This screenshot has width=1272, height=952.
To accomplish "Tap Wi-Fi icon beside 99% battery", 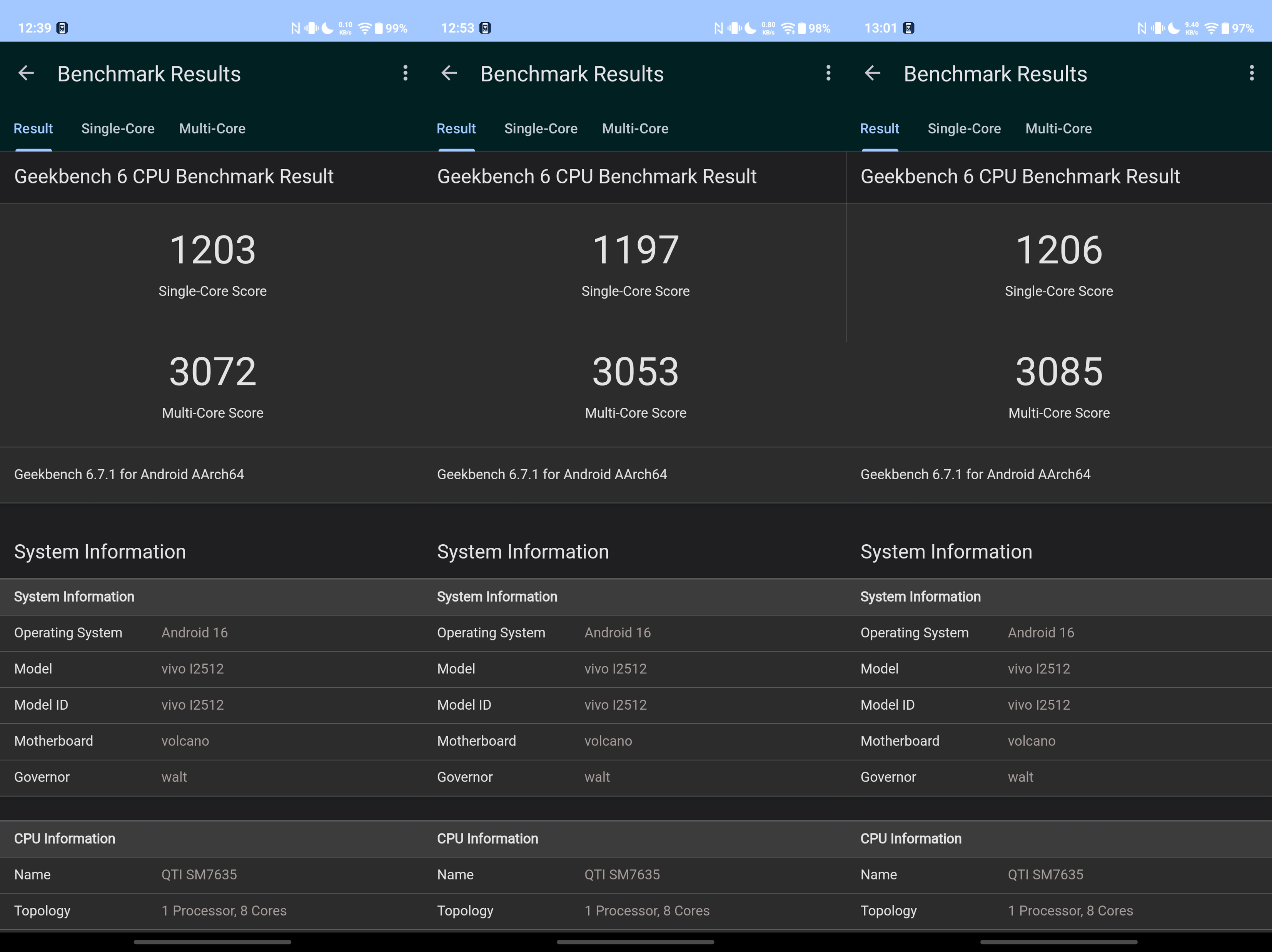I will (365, 28).
